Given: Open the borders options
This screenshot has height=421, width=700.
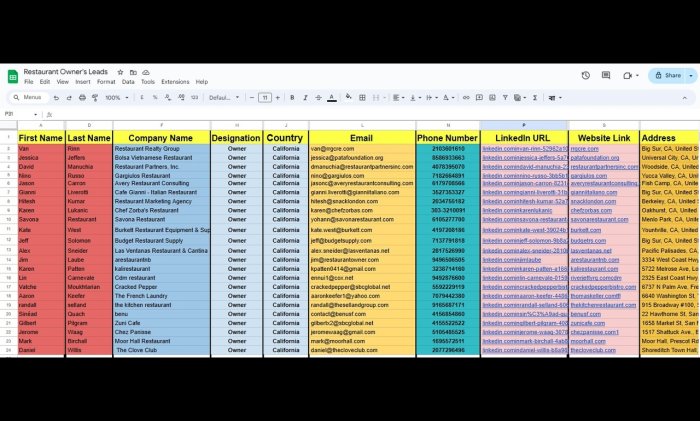Looking at the screenshot, I should [362, 97].
